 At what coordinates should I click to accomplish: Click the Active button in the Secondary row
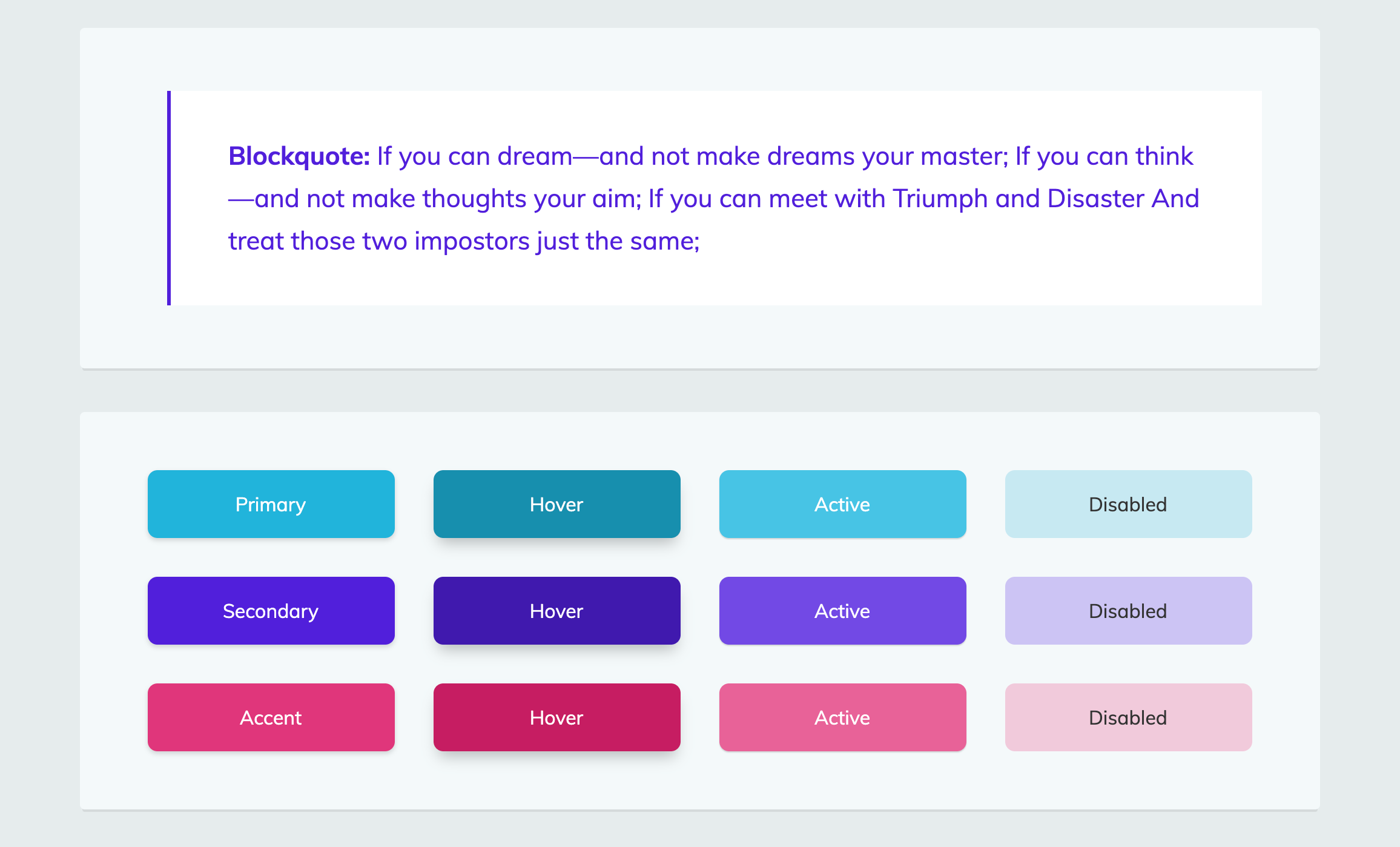pos(842,611)
